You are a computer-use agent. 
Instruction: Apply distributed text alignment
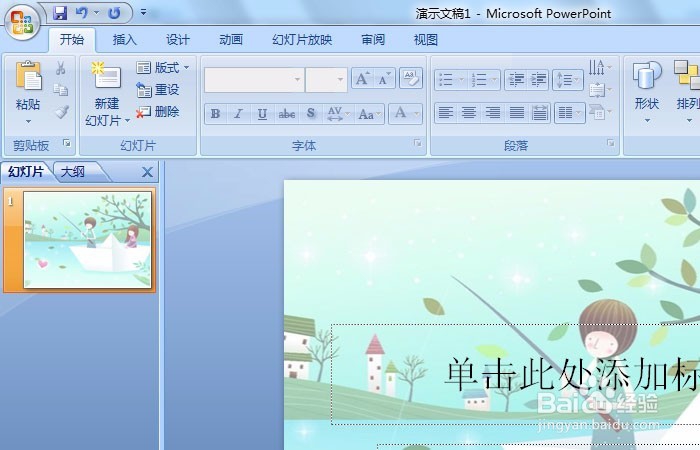coord(540,113)
